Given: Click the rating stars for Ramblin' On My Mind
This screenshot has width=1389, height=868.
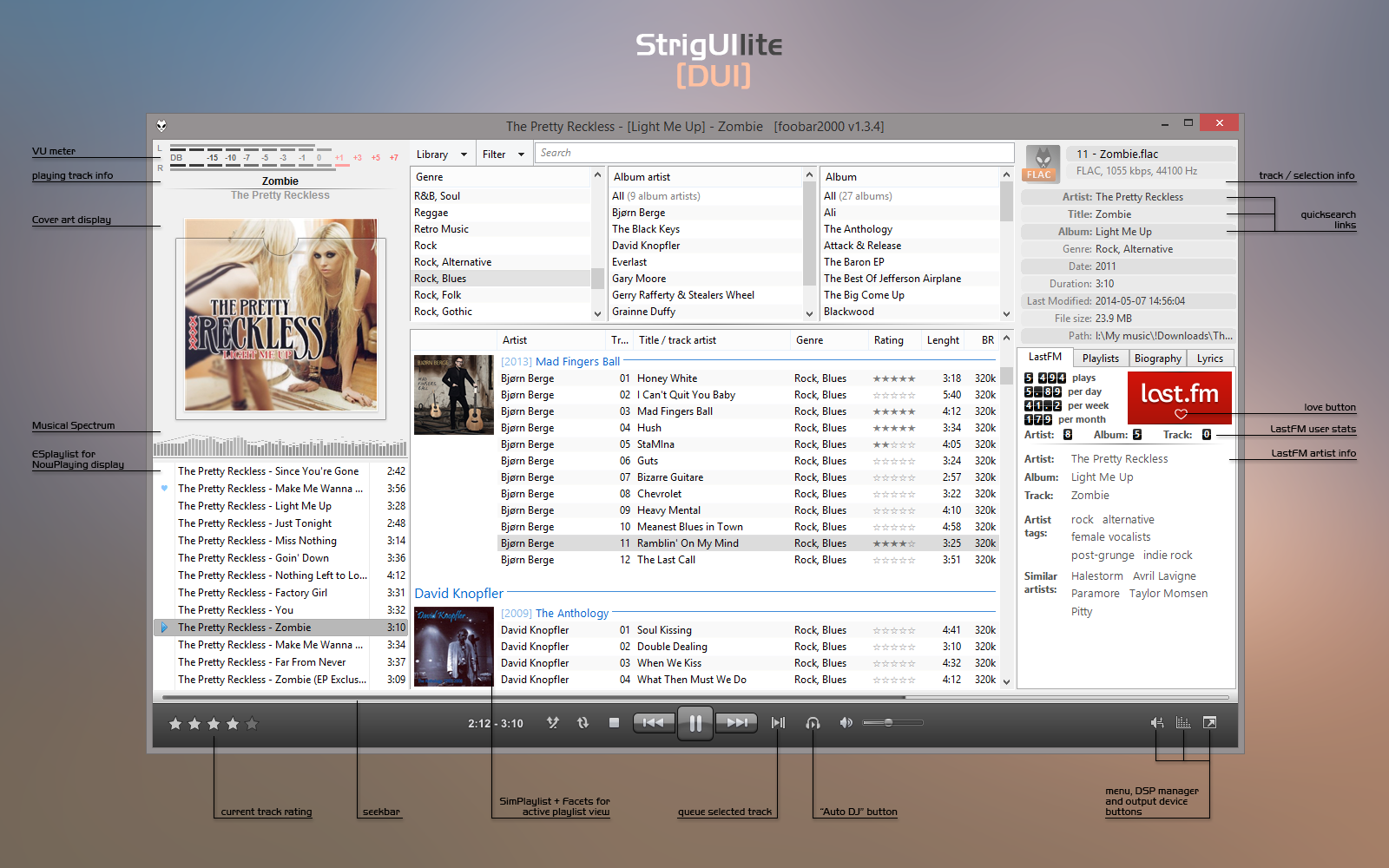Looking at the screenshot, I should (894, 543).
